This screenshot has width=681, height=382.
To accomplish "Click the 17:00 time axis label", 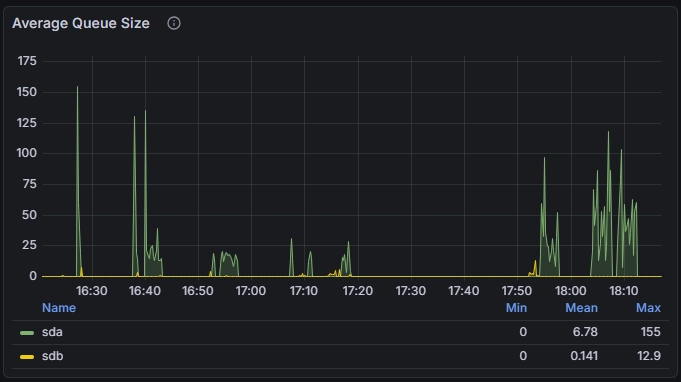I will [251, 291].
